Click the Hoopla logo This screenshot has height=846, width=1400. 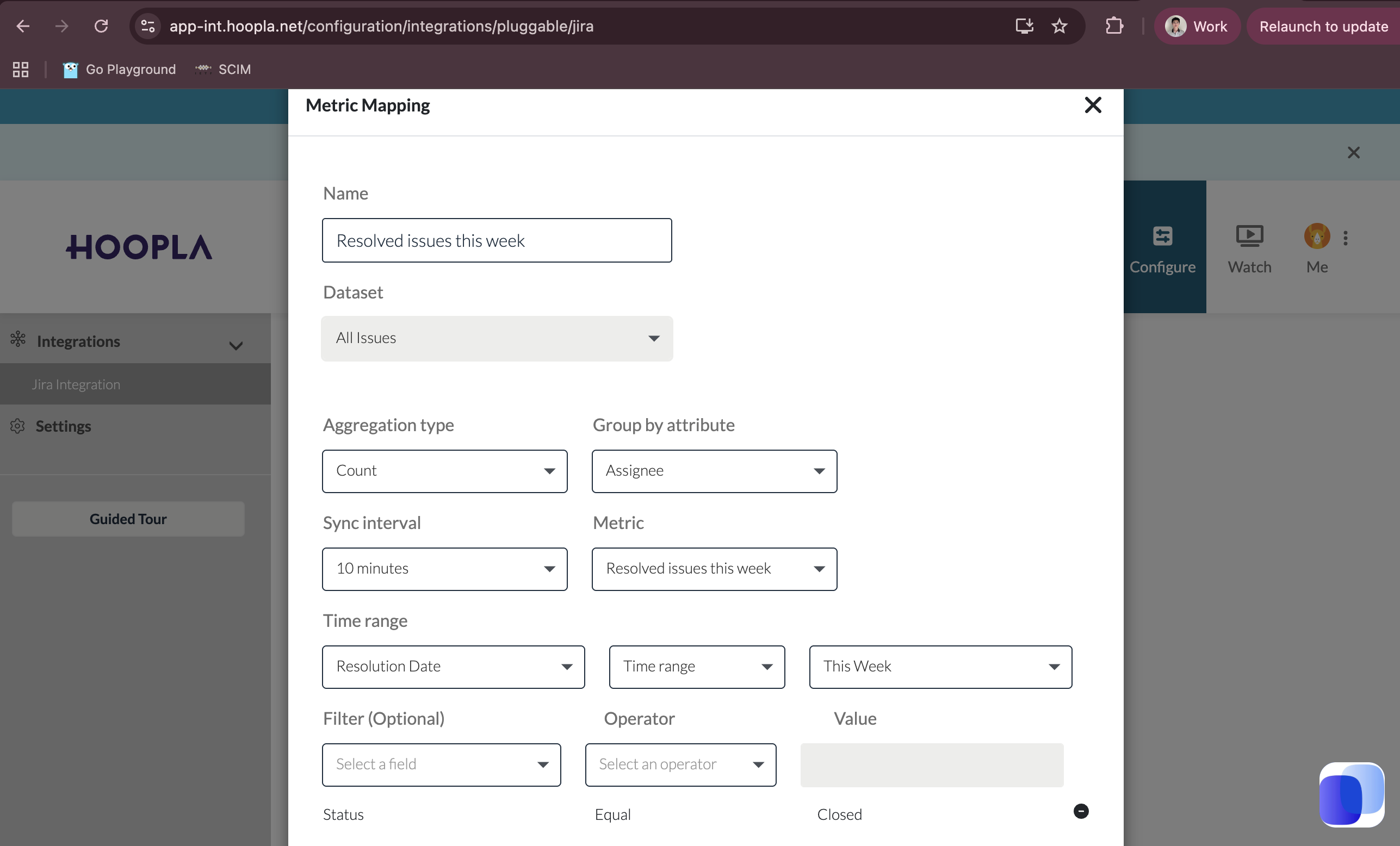pos(139,247)
